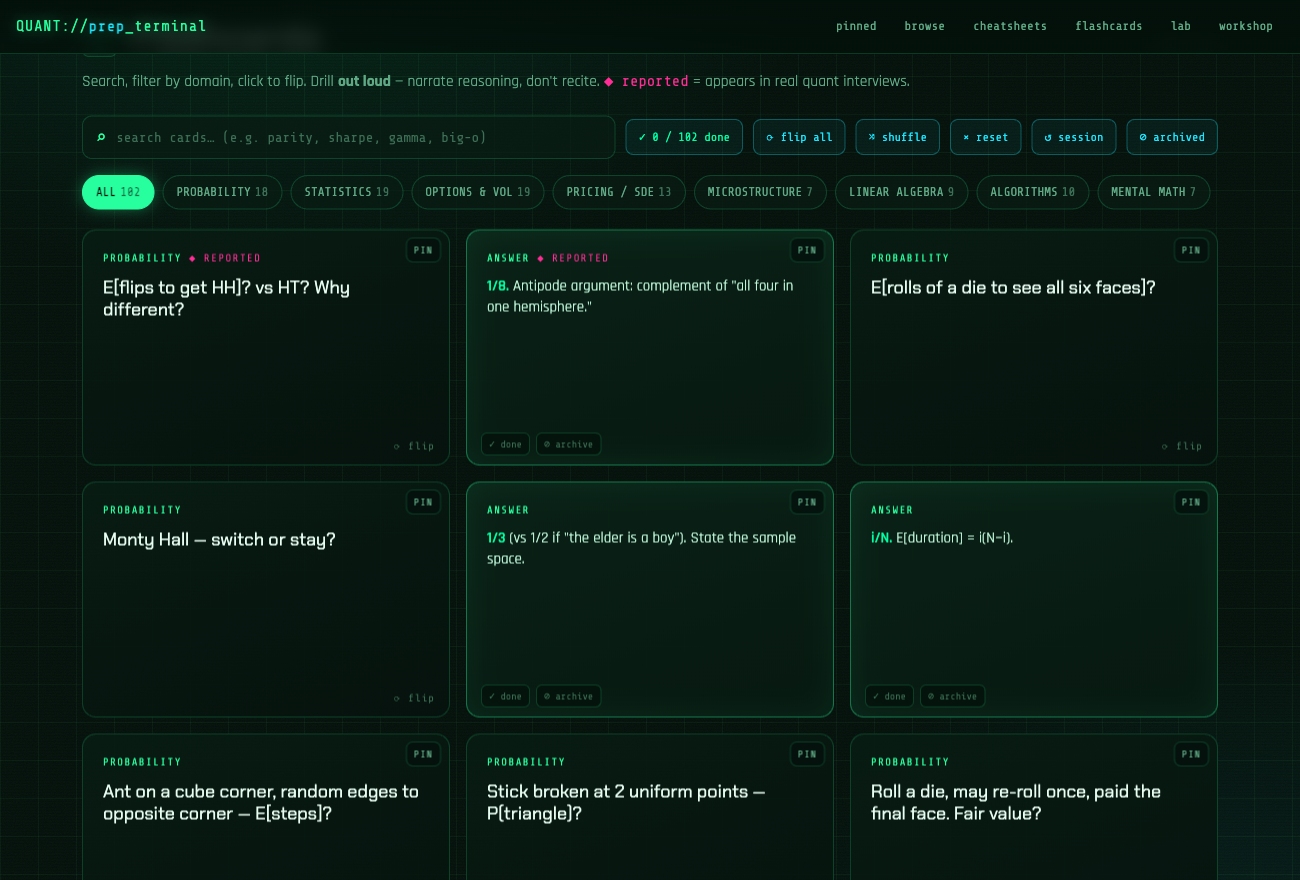Pin the 1/8 antipode answer card
This screenshot has width=1300, height=880.
[x=807, y=250]
